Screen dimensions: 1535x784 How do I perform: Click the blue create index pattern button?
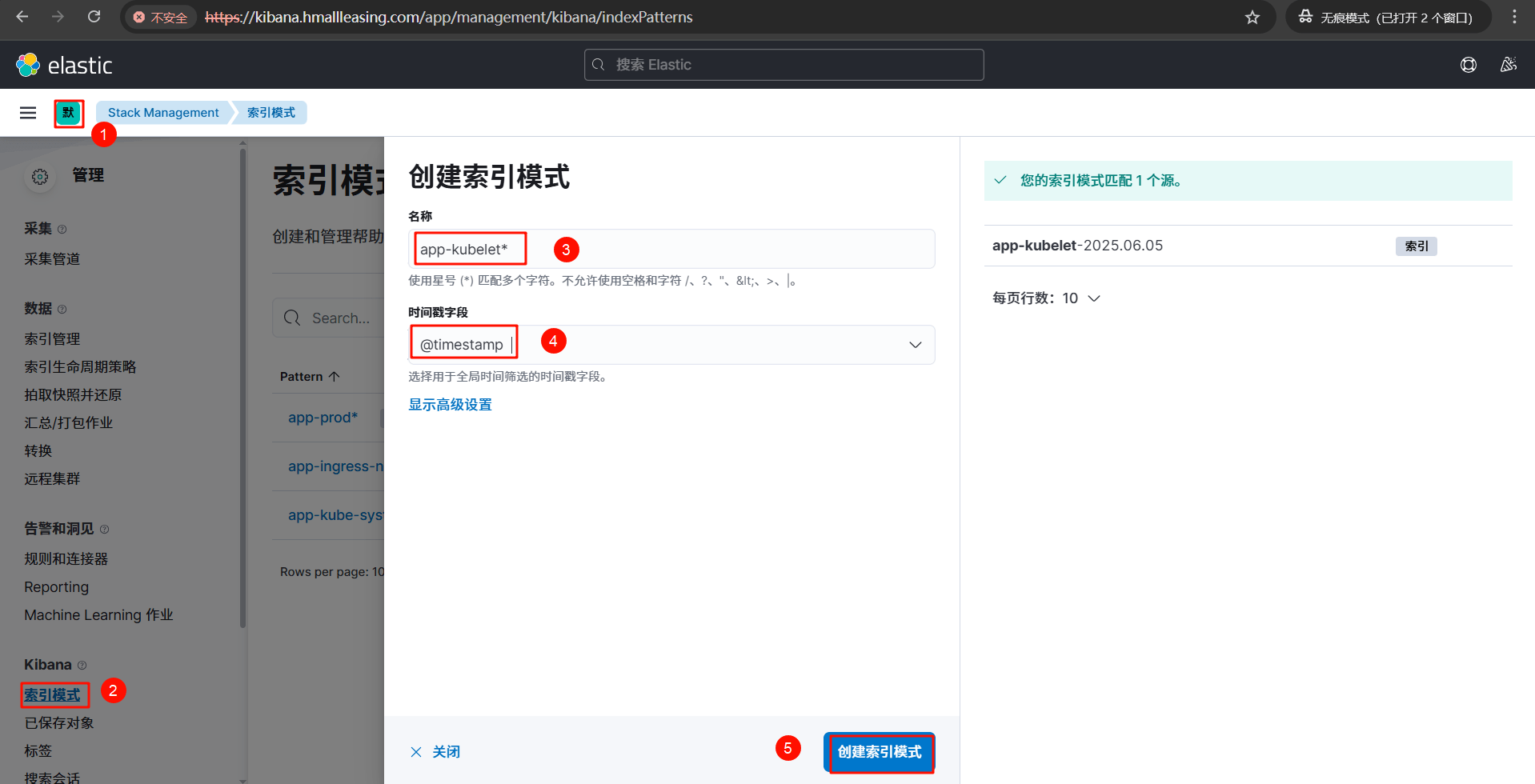coord(879,752)
